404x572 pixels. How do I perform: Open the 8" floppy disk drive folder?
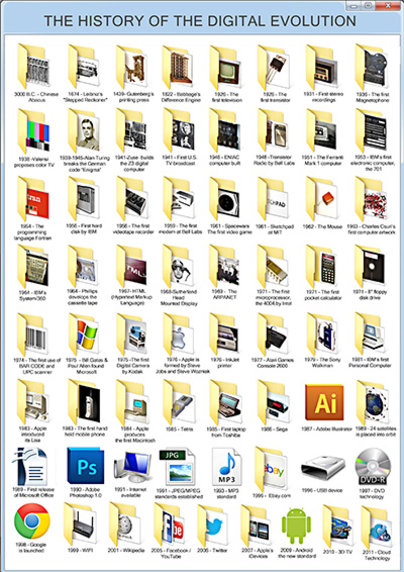click(371, 266)
